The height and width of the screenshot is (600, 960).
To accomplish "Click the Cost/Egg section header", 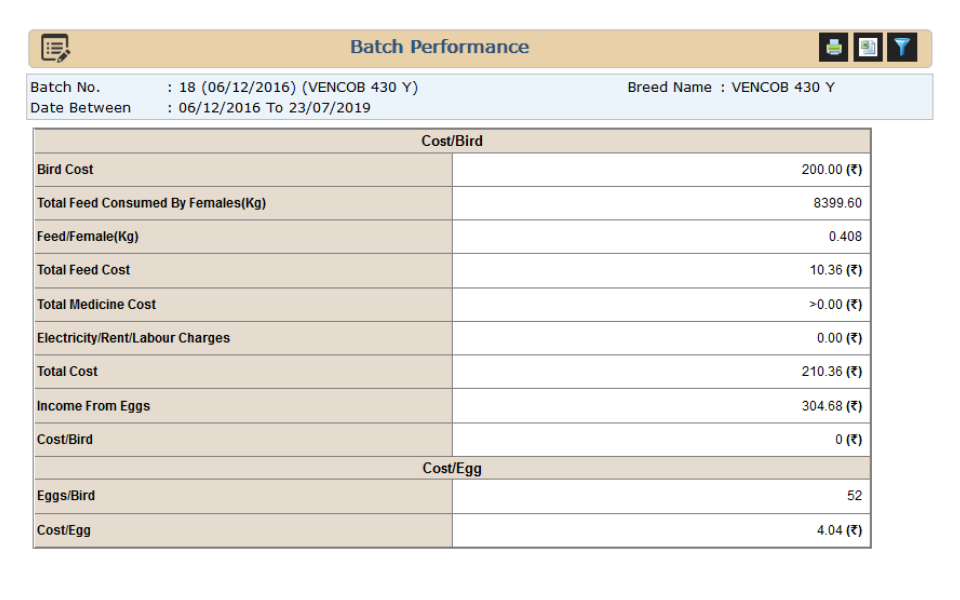I will tap(452, 468).
